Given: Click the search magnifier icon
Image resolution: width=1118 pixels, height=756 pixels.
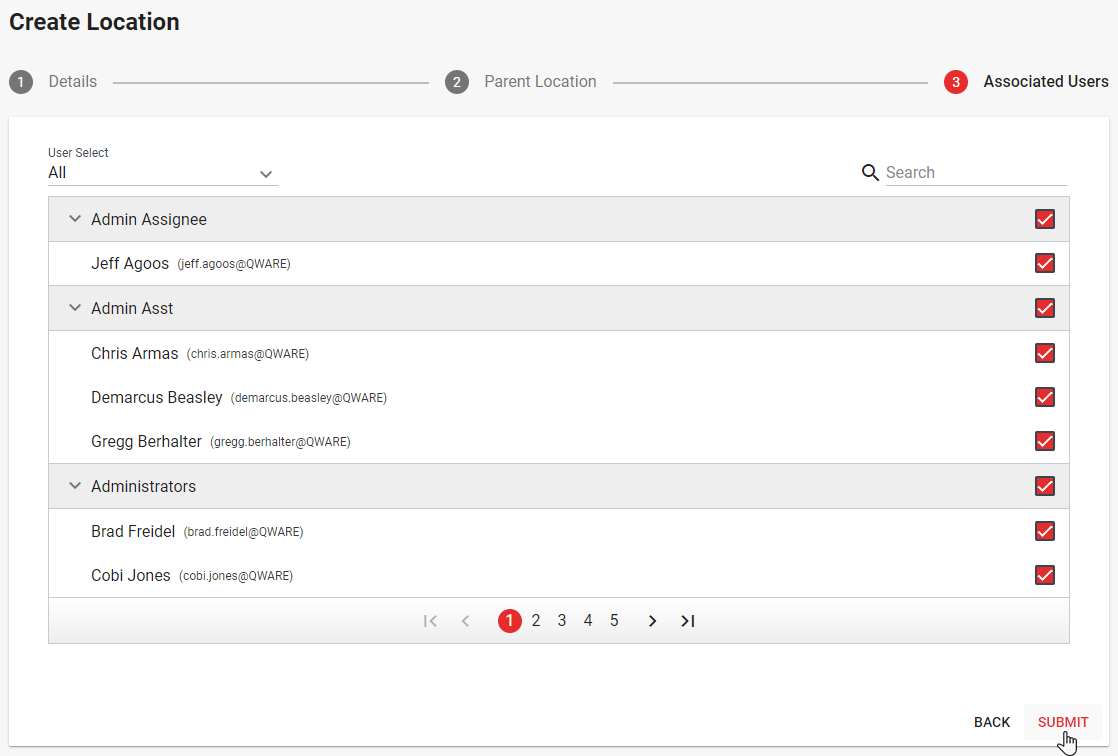Looking at the screenshot, I should (x=870, y=173).
